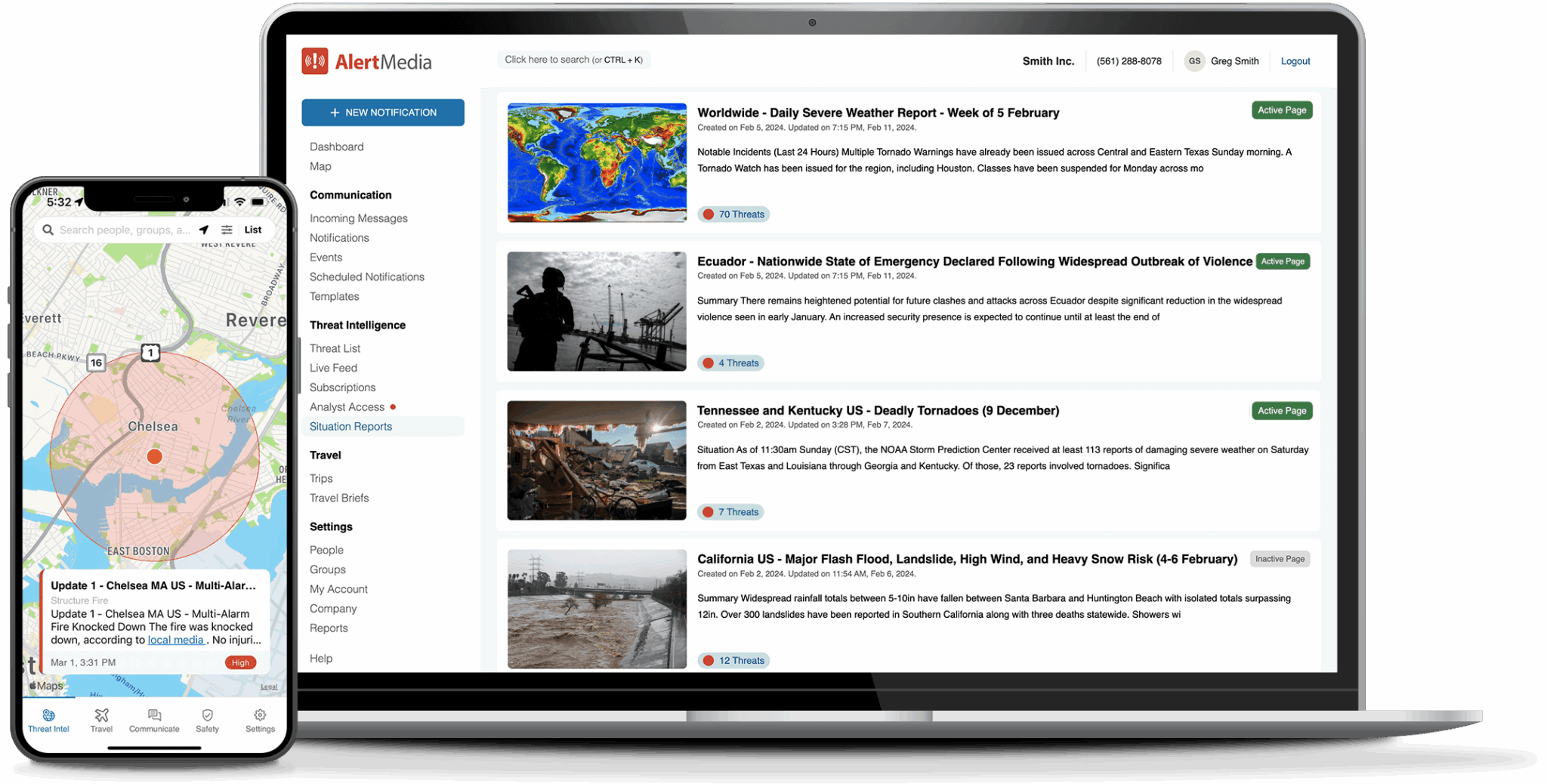Open the GS avatar next to Greg Smith

(x=1194, y=61)
